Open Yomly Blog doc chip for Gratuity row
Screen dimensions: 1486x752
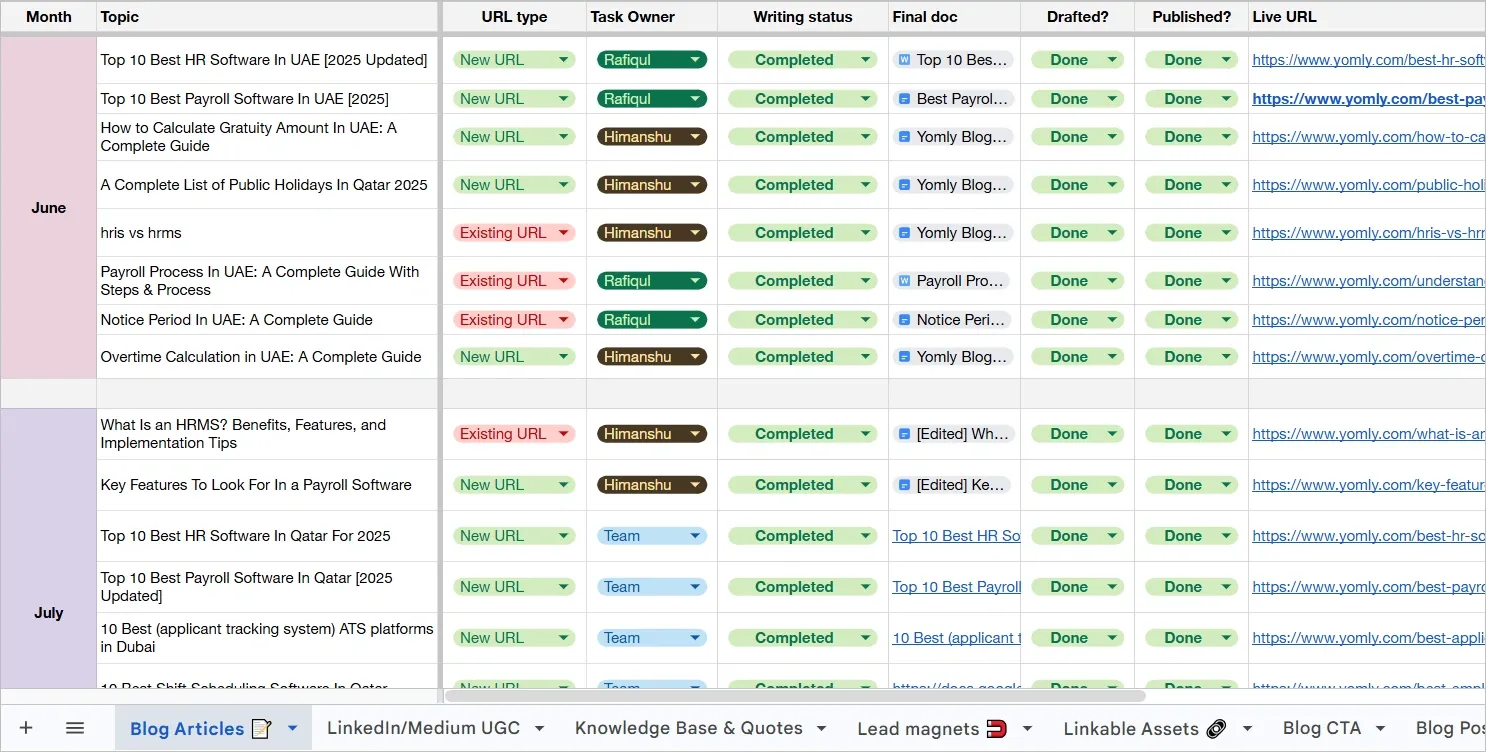(x=953, y=137)
